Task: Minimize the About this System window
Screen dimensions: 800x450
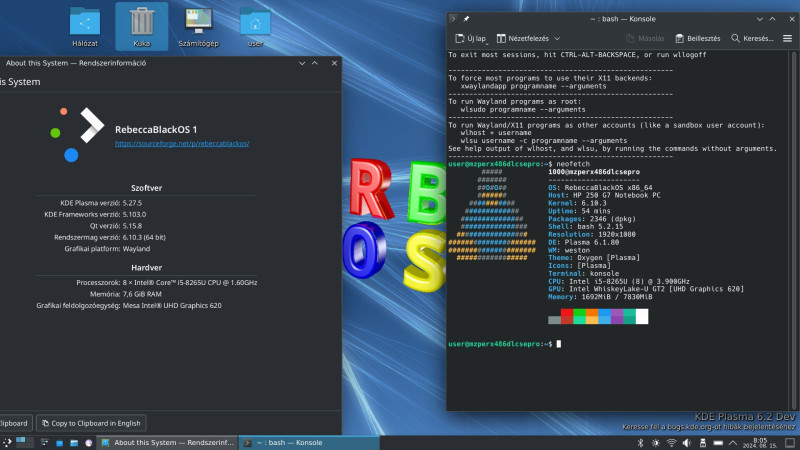Action: click(x=302, y=63)
